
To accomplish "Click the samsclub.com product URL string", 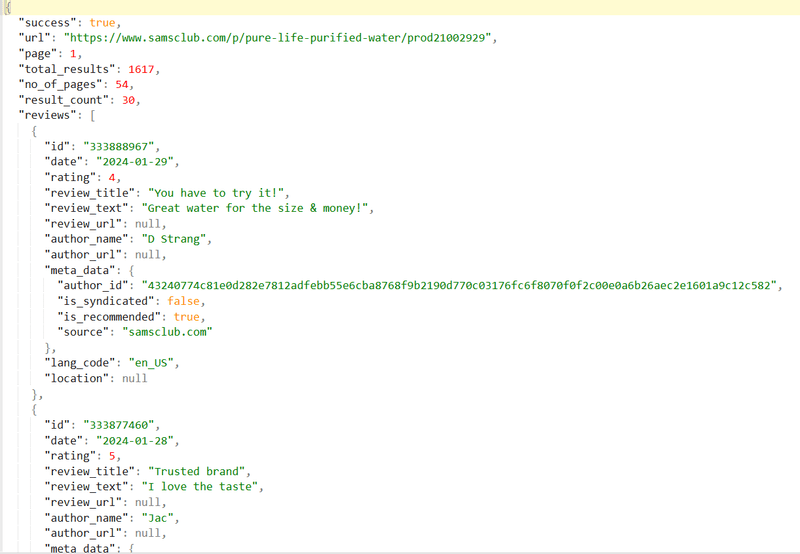I will pos(277,38).
